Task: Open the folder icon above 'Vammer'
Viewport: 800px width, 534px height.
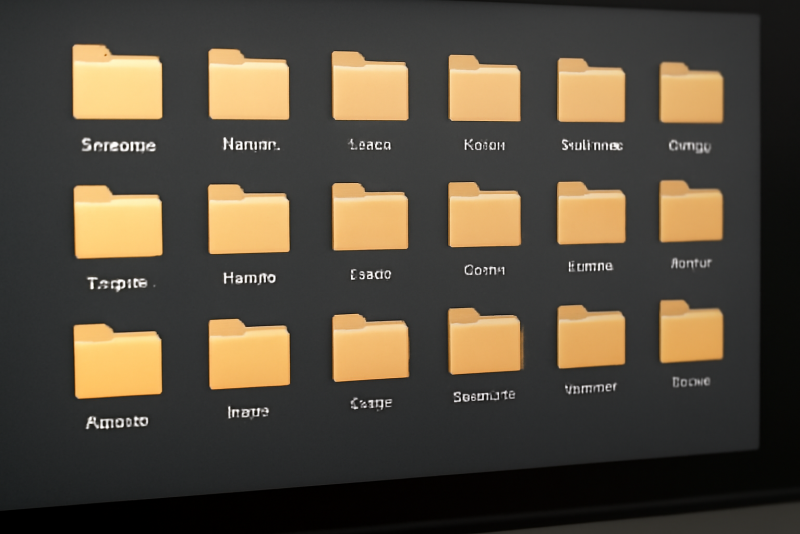Action: click(x=591, y=337)
